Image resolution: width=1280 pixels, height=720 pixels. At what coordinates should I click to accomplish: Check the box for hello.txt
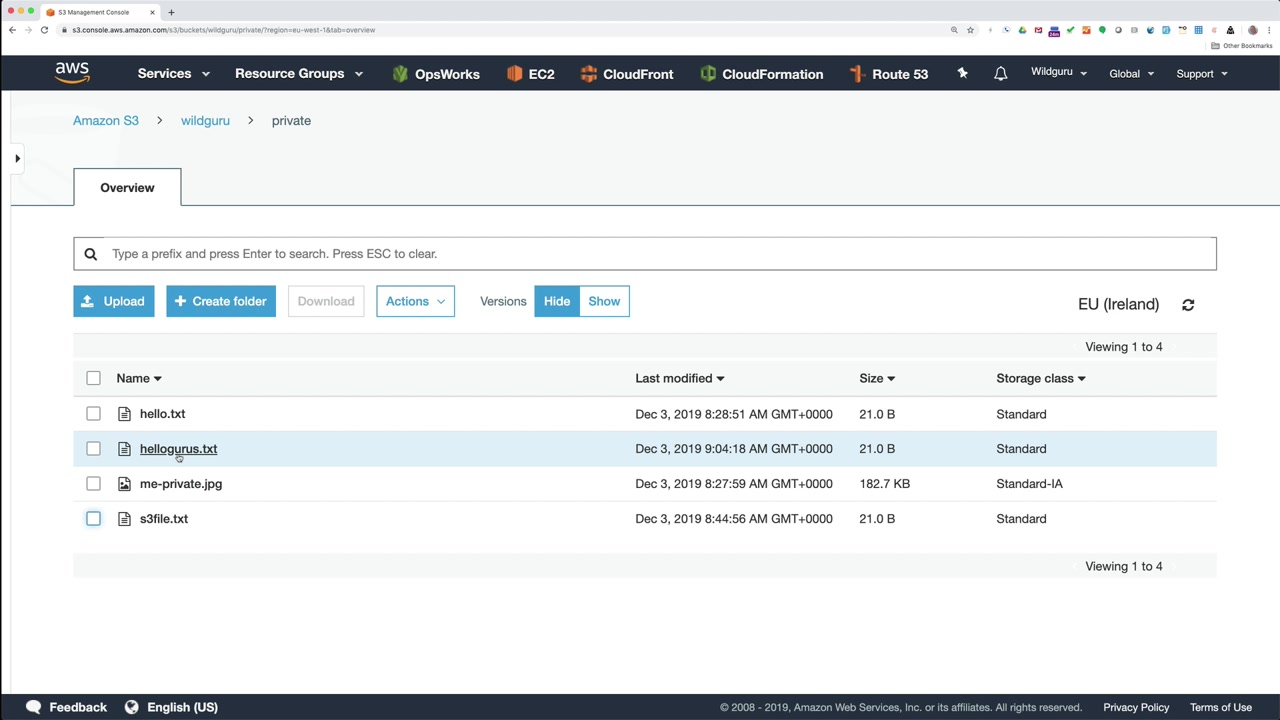point(93,414)
